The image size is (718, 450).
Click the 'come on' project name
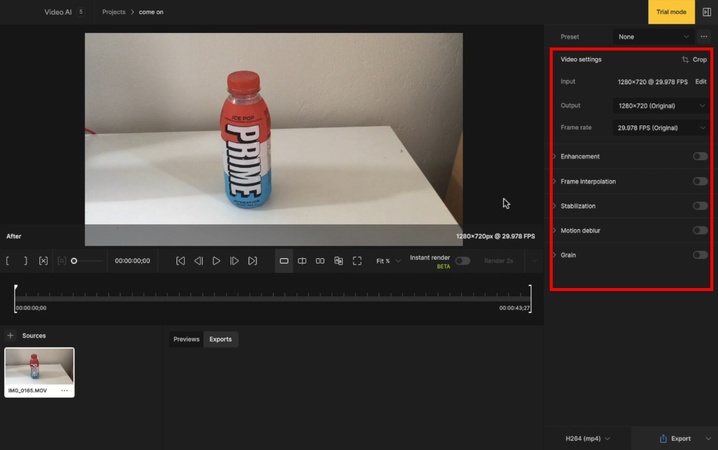tap(151, 12)
